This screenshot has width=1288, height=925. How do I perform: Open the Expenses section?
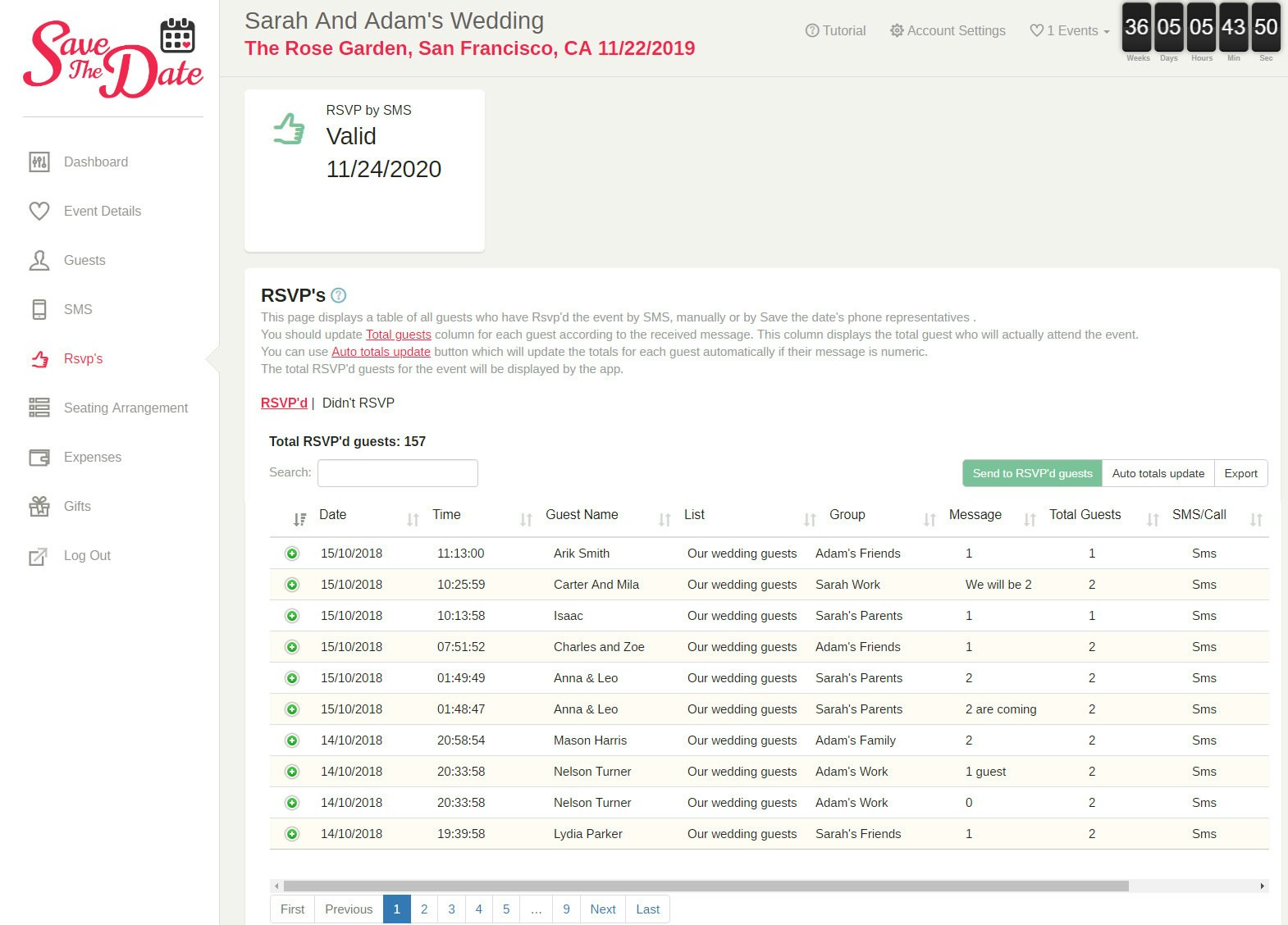click(x=93, y=457)
